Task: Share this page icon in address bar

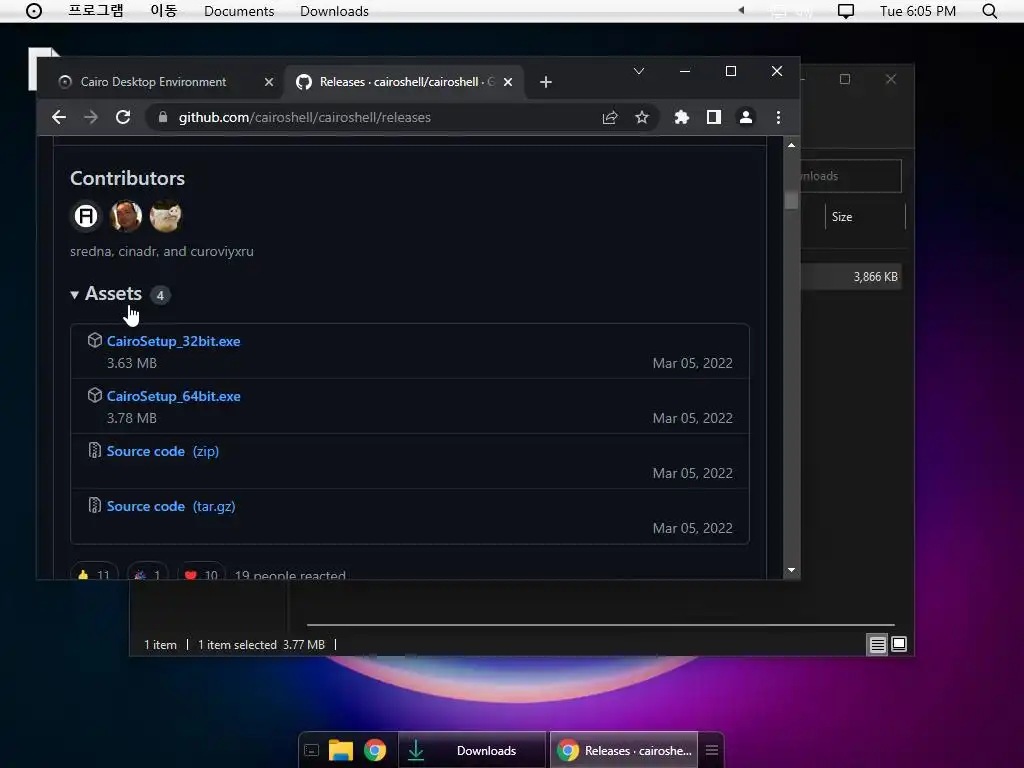Action: tap(610, 118)
